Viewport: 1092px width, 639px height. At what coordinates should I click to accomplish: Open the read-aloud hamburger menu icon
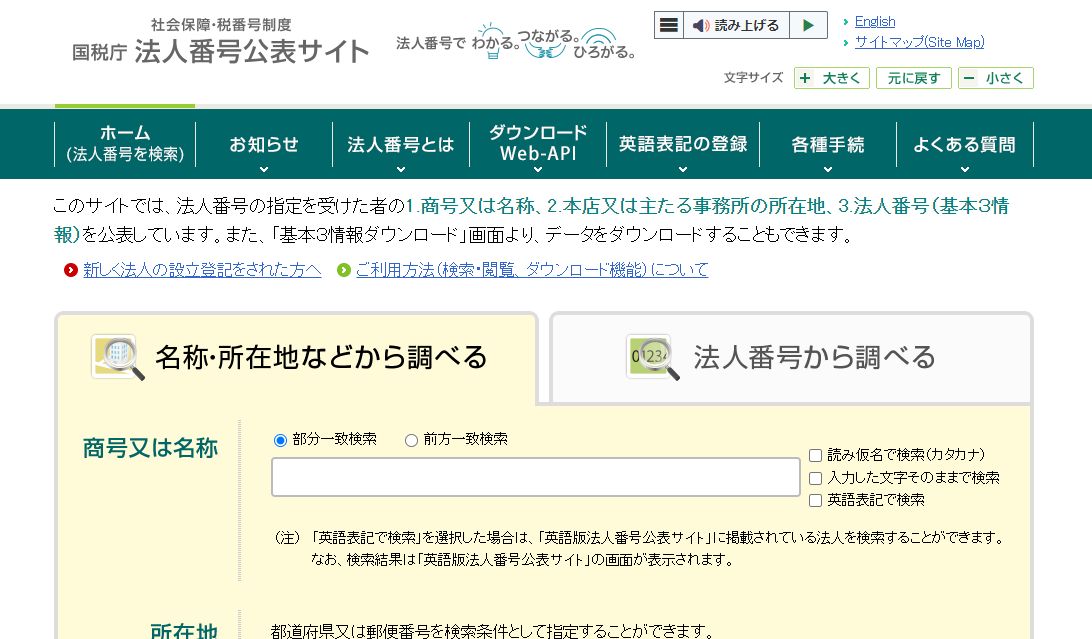(x=669, y=25)
